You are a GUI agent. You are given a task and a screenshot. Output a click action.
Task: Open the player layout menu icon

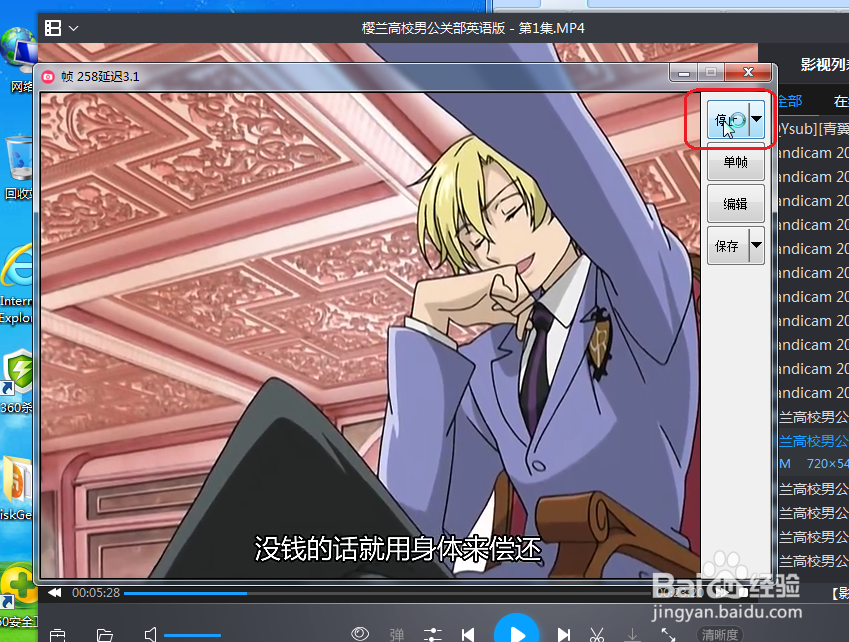pyautogui.click(x=53, y=28)
